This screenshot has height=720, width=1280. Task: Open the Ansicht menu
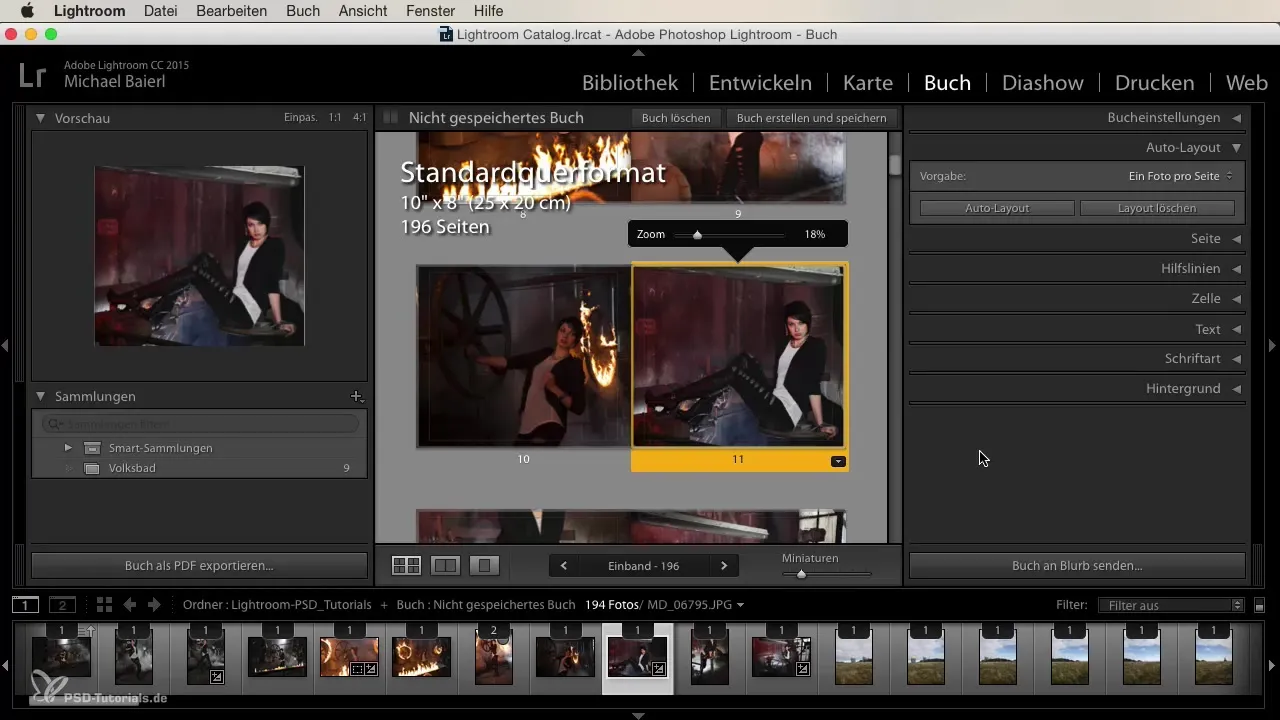click(x=365, y=11)
